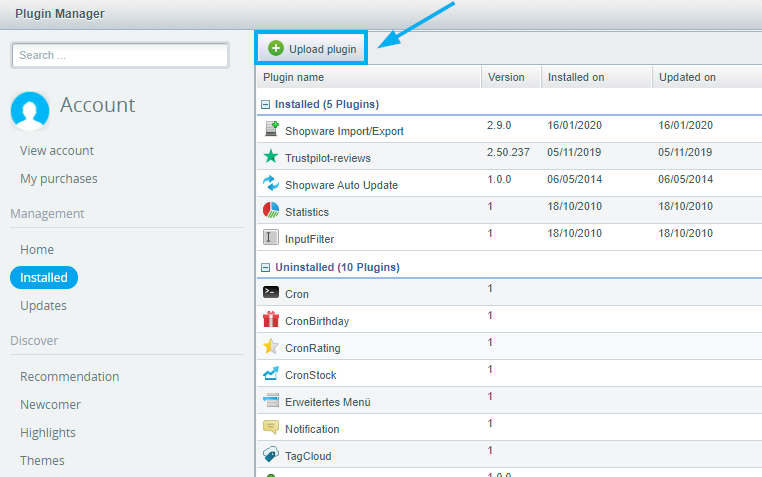The image size is (762, 477).
Task: Select the TagCloud plugin name
Action: coord(308,457)
